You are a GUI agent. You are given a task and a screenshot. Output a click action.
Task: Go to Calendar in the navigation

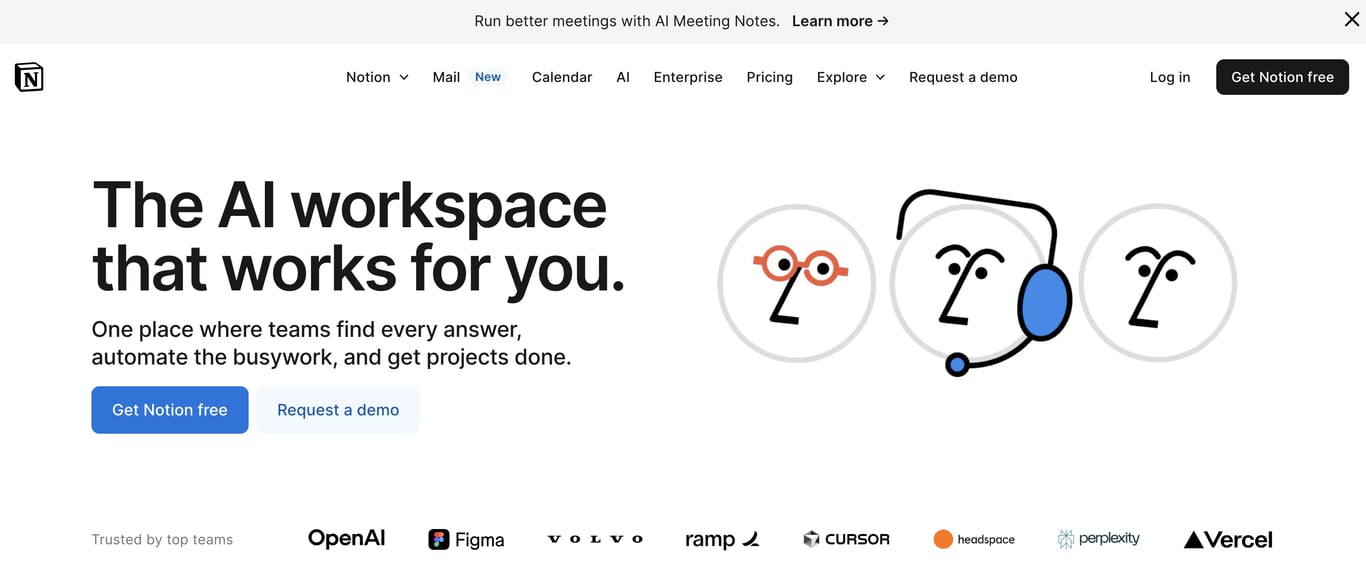pos(562,77)
